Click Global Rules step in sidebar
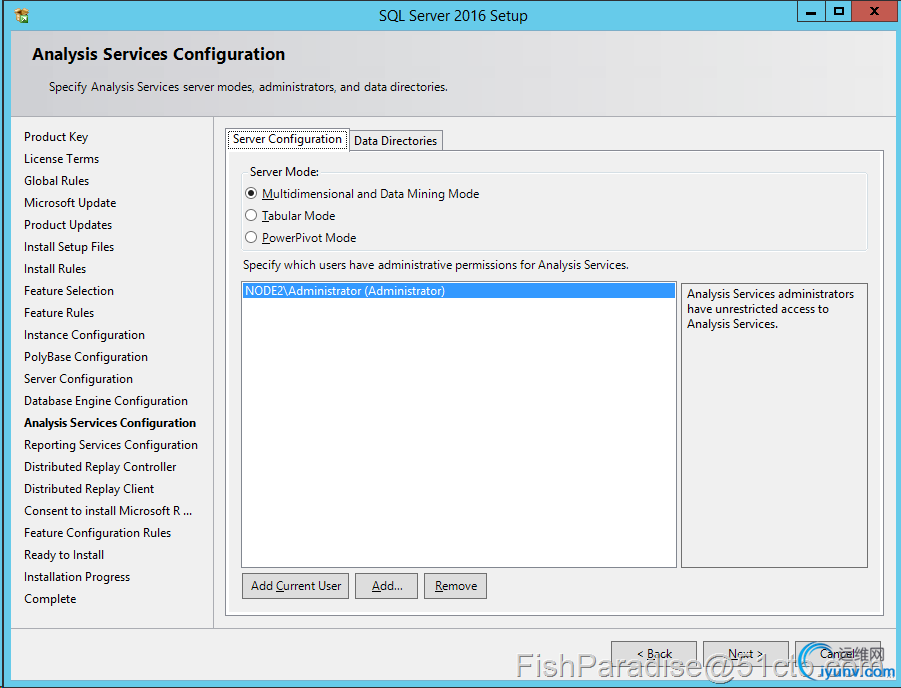This screenshot has height=688, width=901. pyautogui.click(x=56, y=180)
